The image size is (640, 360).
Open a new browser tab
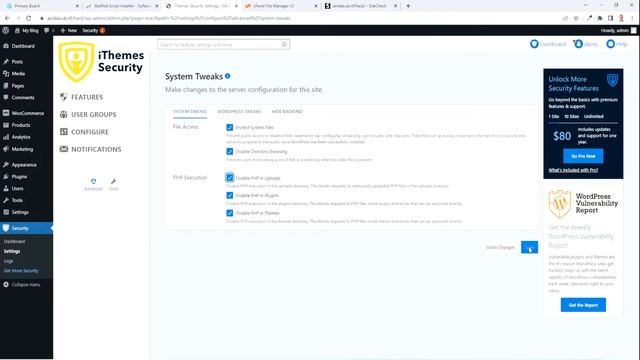click(408, 6)
